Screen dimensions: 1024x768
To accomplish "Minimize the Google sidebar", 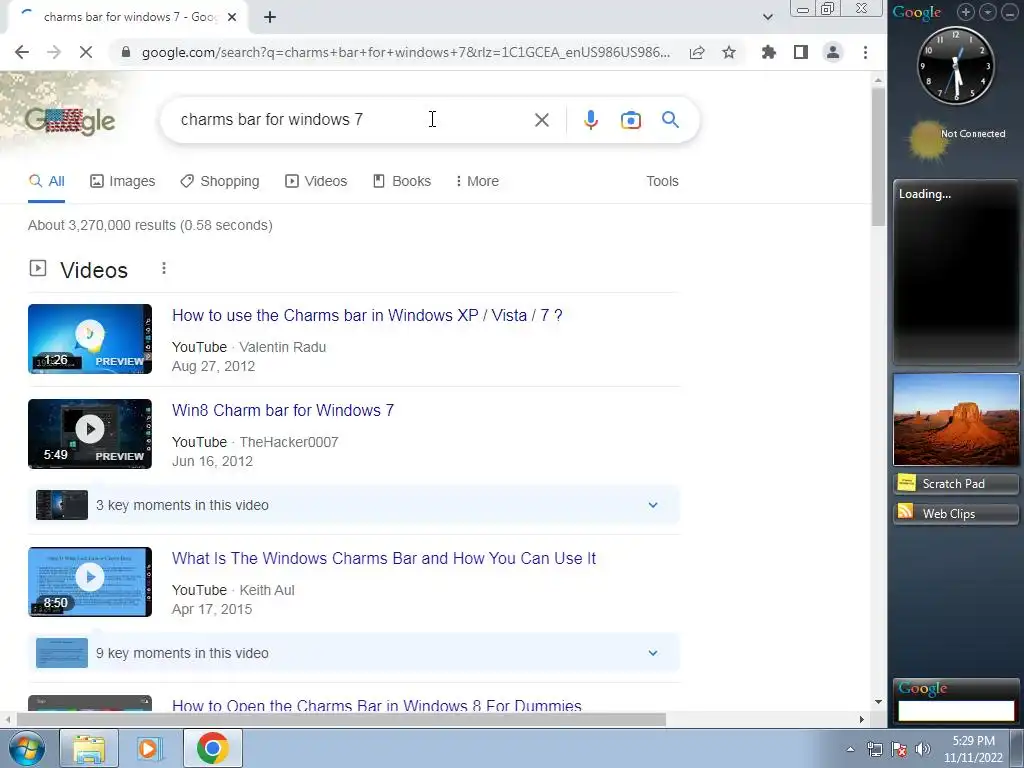I will click(x=1010, y=12).
